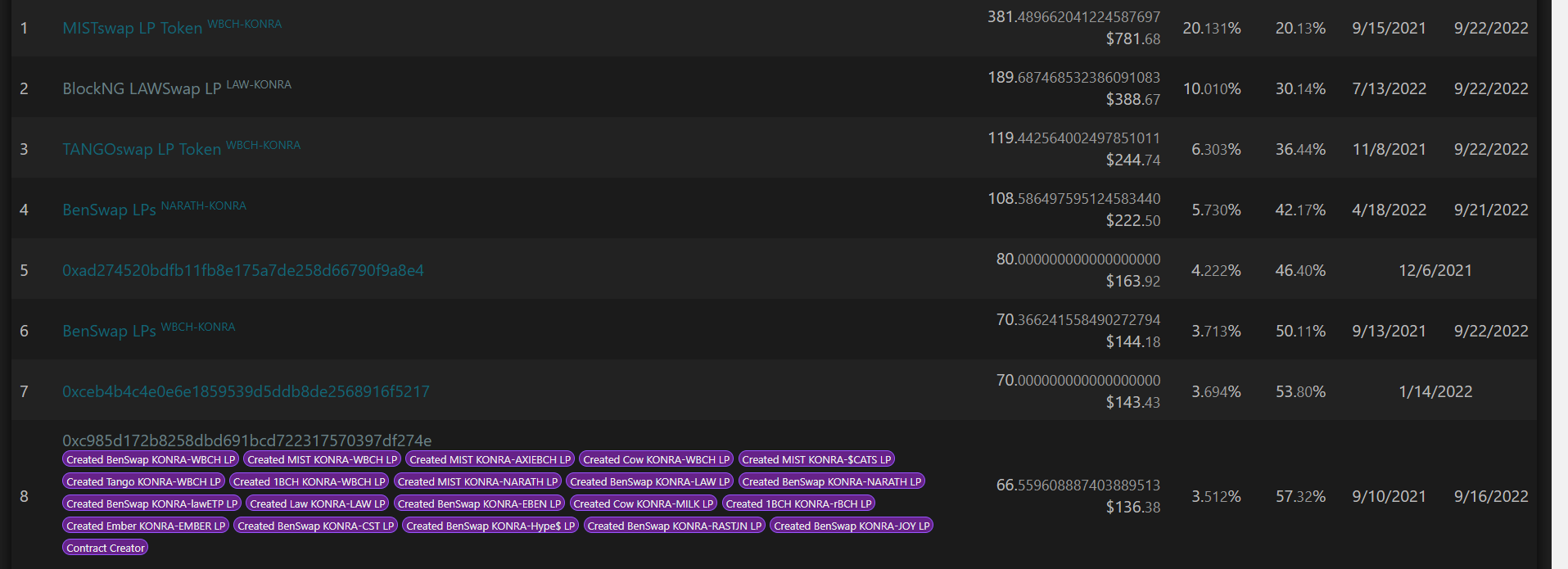The image size is (1568, 569).
Task: Click the 'Created Cow KONRA-WBCH LP' tag
Action: pyautogui.click(x=657, y=459)
